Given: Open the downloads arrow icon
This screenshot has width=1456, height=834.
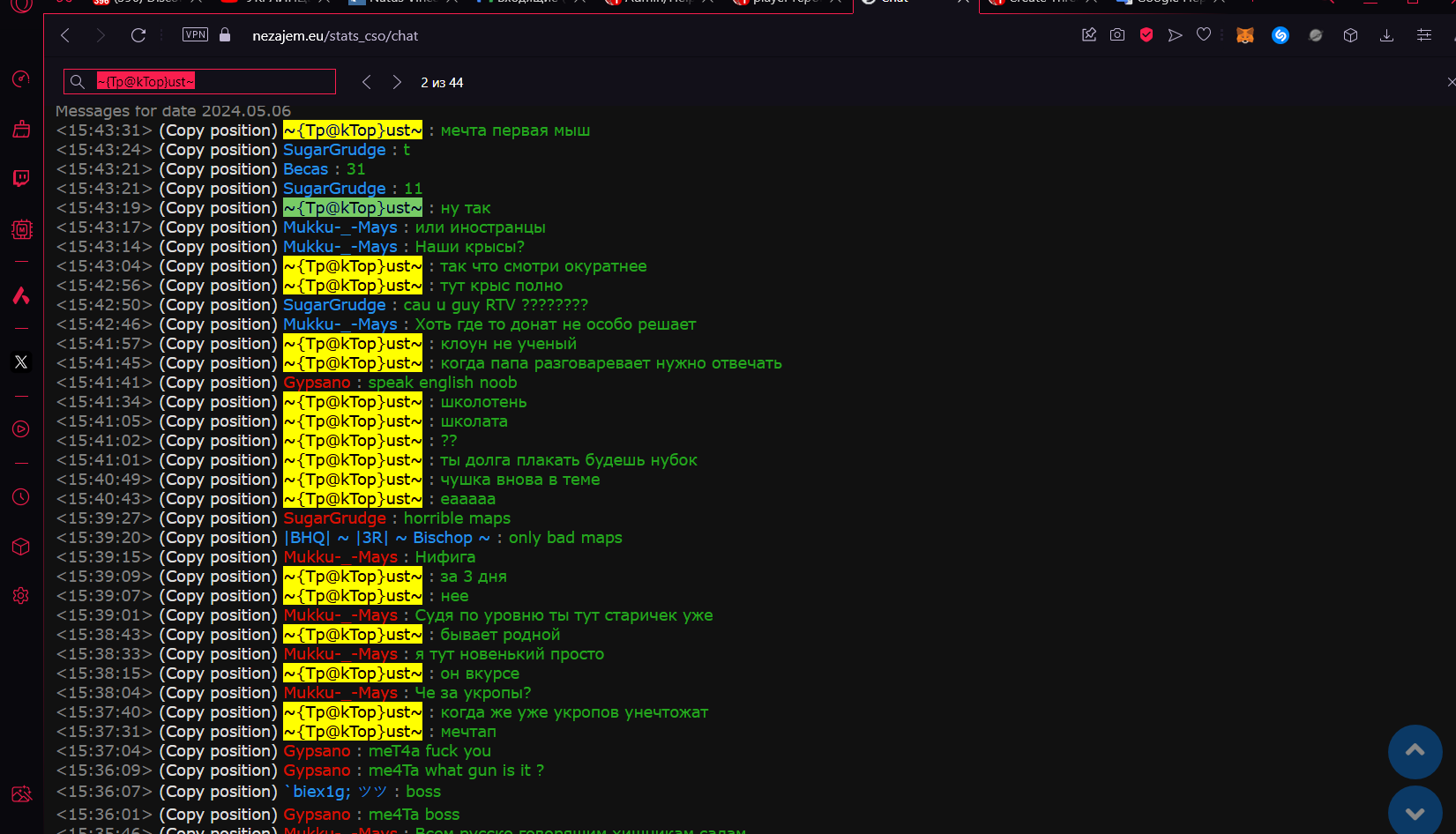Looking at the screenshot, I should tap(1386, 35).
